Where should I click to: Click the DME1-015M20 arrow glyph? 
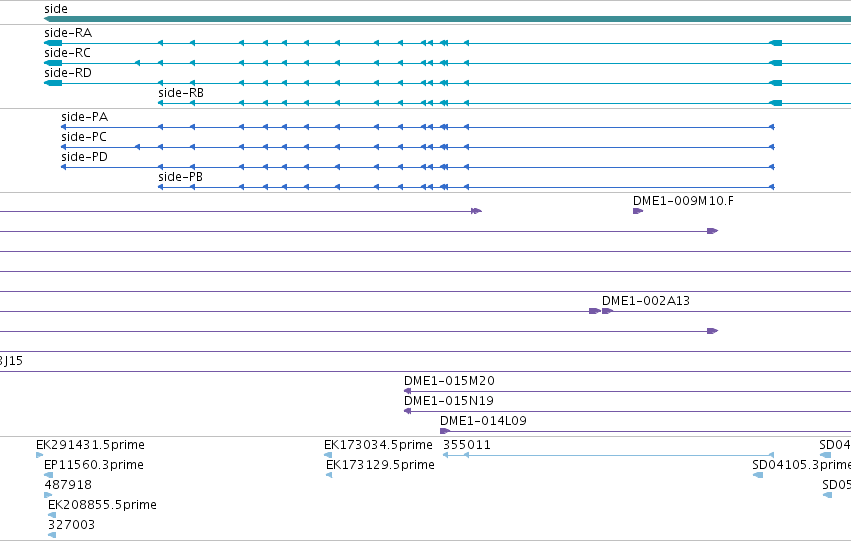point(408,391)
